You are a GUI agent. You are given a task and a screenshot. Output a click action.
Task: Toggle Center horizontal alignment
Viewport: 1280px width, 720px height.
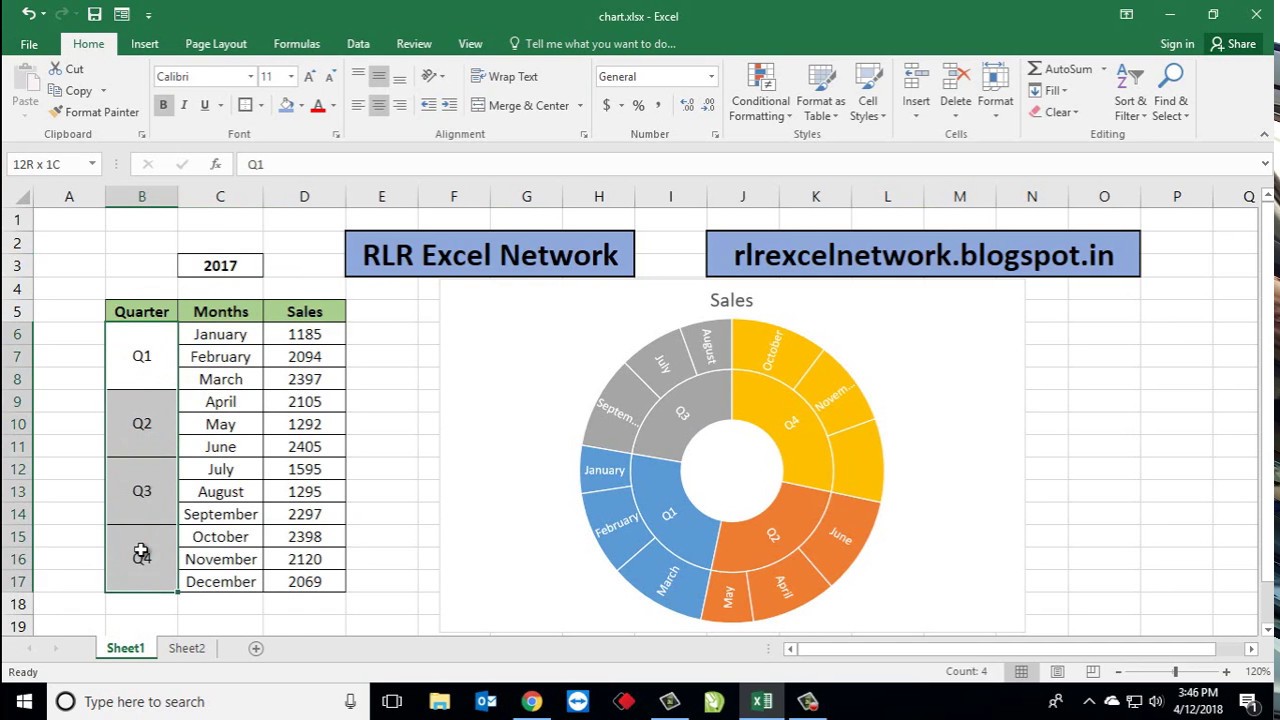coord(379,105)
